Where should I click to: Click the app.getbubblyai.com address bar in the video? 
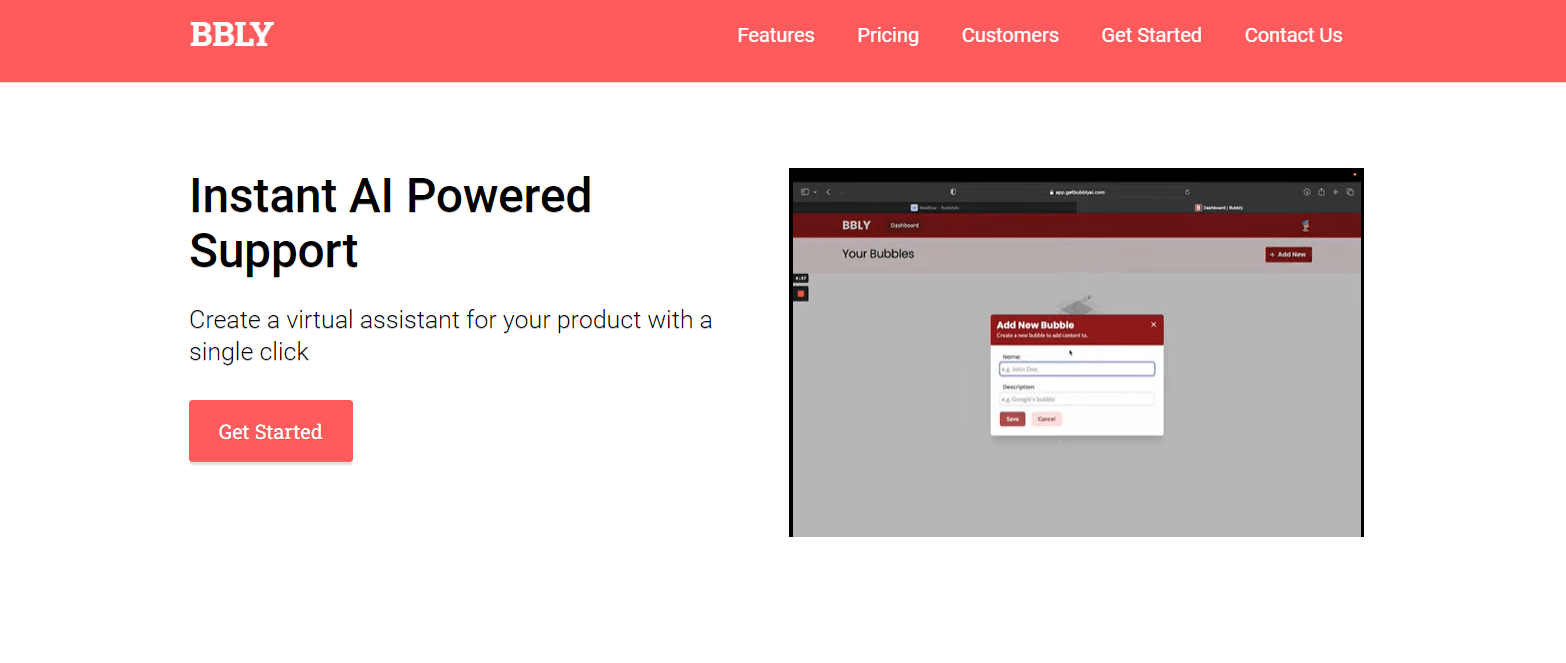[x=1076, y=192]
